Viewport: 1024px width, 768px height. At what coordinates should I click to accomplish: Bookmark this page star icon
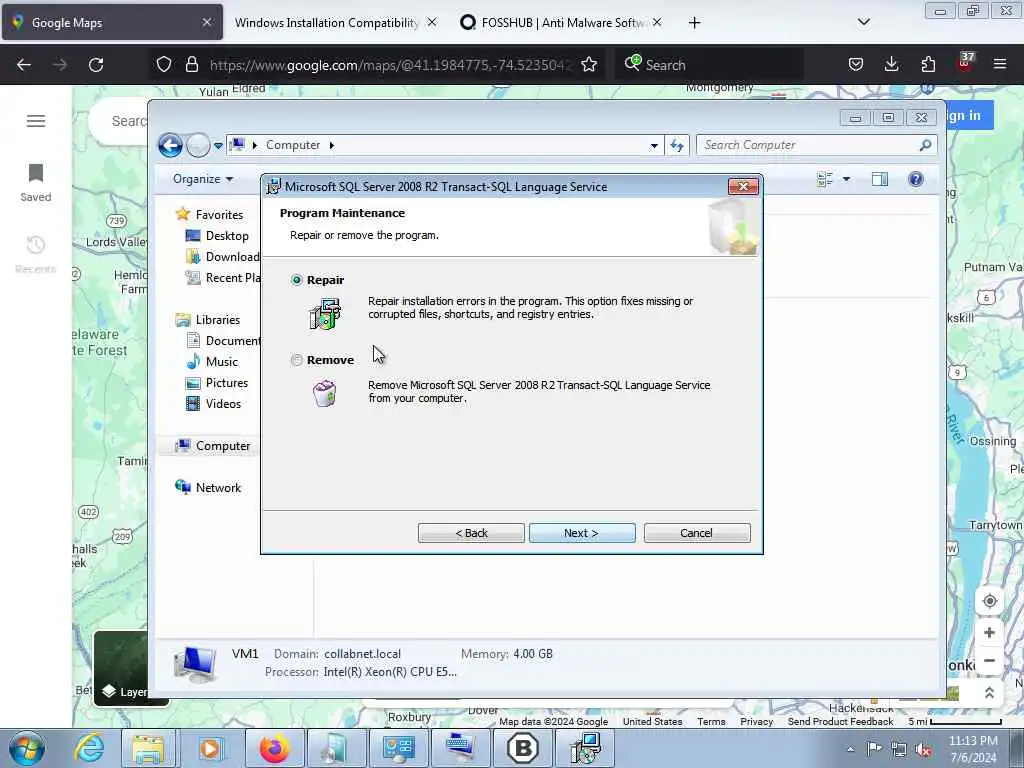tap(589, 65)
